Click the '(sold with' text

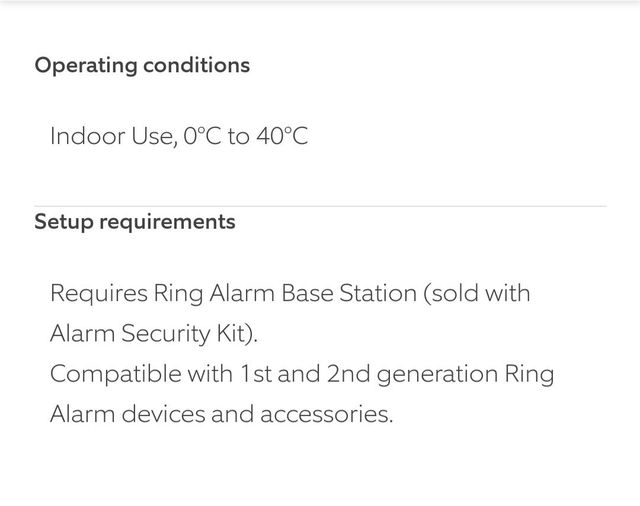(x=477, y=294)
